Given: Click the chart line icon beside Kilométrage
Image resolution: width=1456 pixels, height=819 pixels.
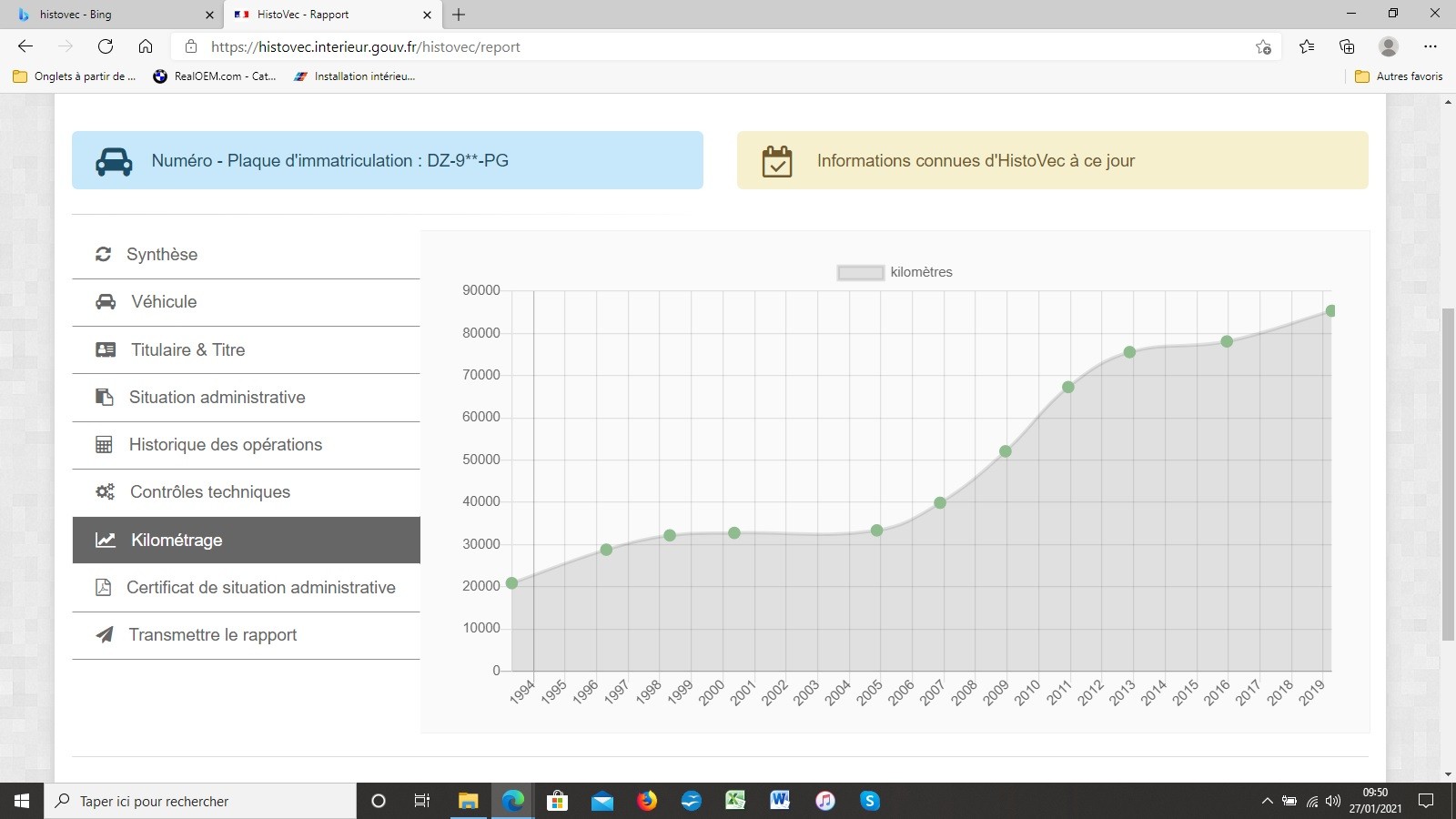Looking at the screenshot, I should click(x=106, y=540).
